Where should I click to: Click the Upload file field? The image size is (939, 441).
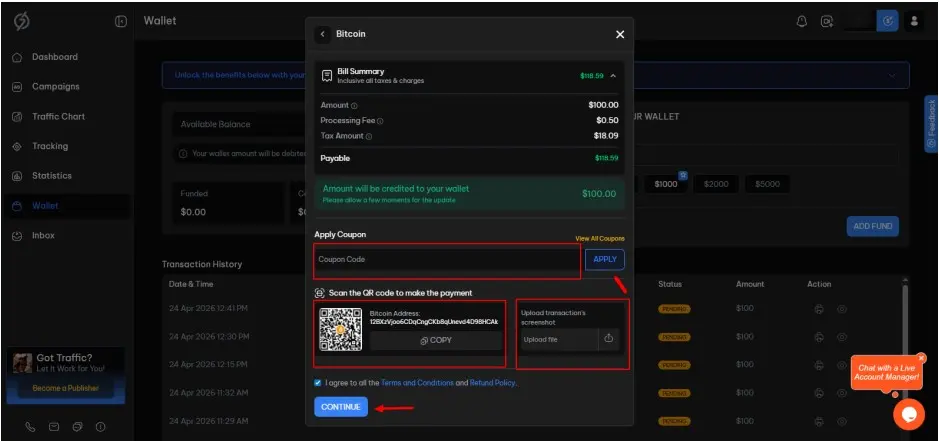pos(559,340)
